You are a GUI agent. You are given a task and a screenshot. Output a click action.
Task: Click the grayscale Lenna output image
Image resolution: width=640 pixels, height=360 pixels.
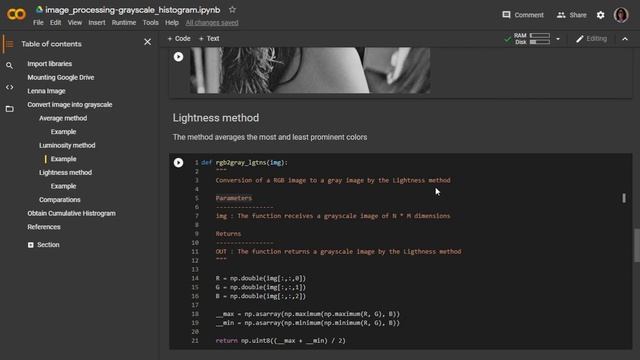[310, 70]
